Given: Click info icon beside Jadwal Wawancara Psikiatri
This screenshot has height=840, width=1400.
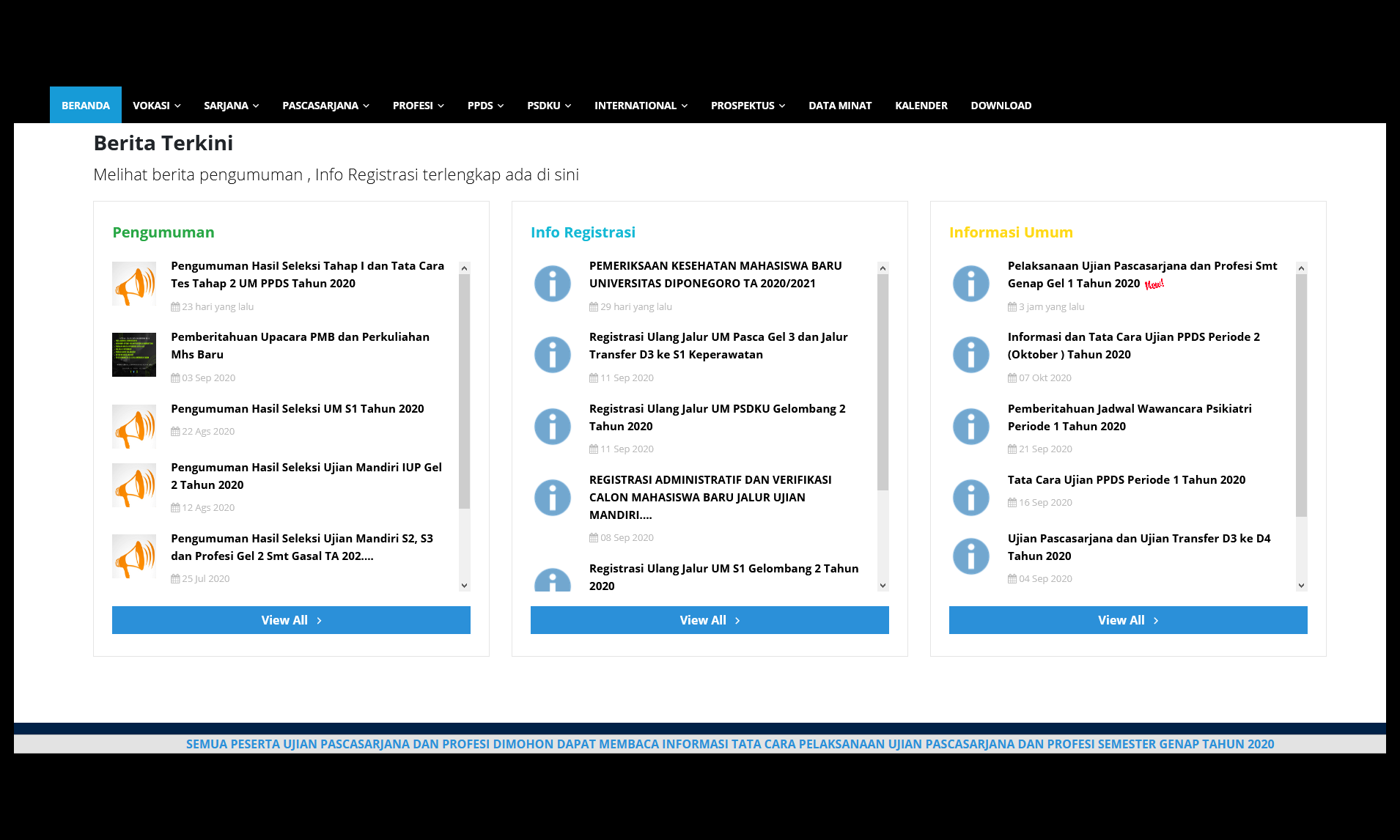Looking at the screenshot, I should (970, 427).
